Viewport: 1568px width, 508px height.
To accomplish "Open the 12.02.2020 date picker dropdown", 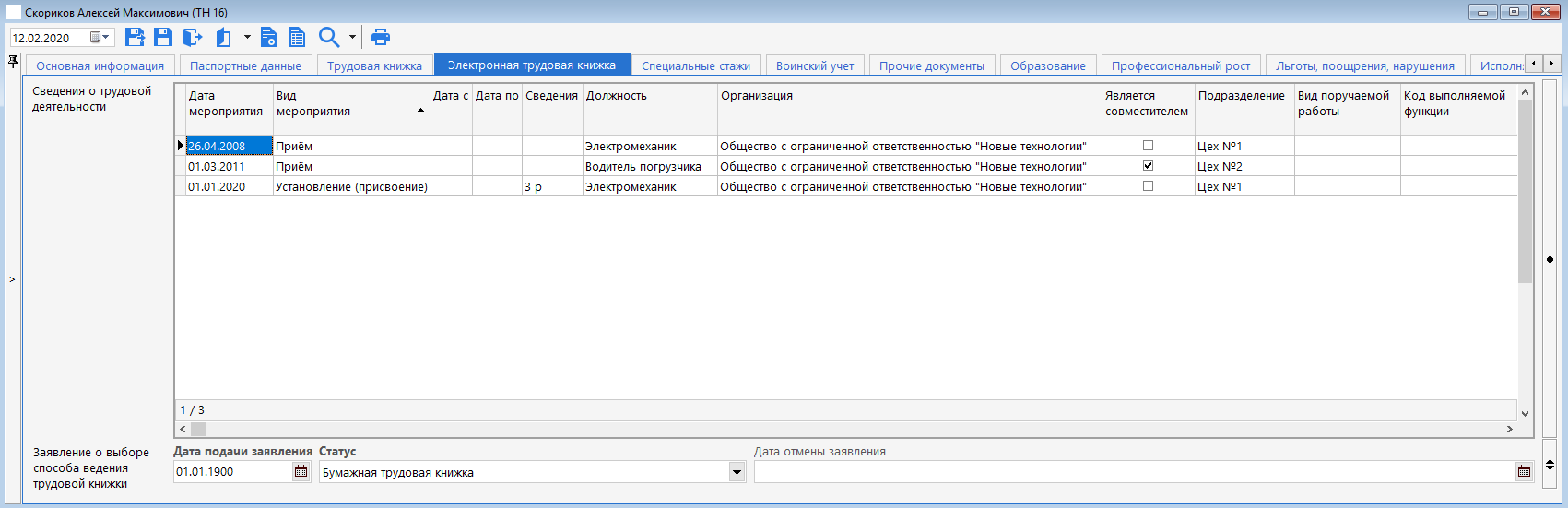I will (100, 38).
